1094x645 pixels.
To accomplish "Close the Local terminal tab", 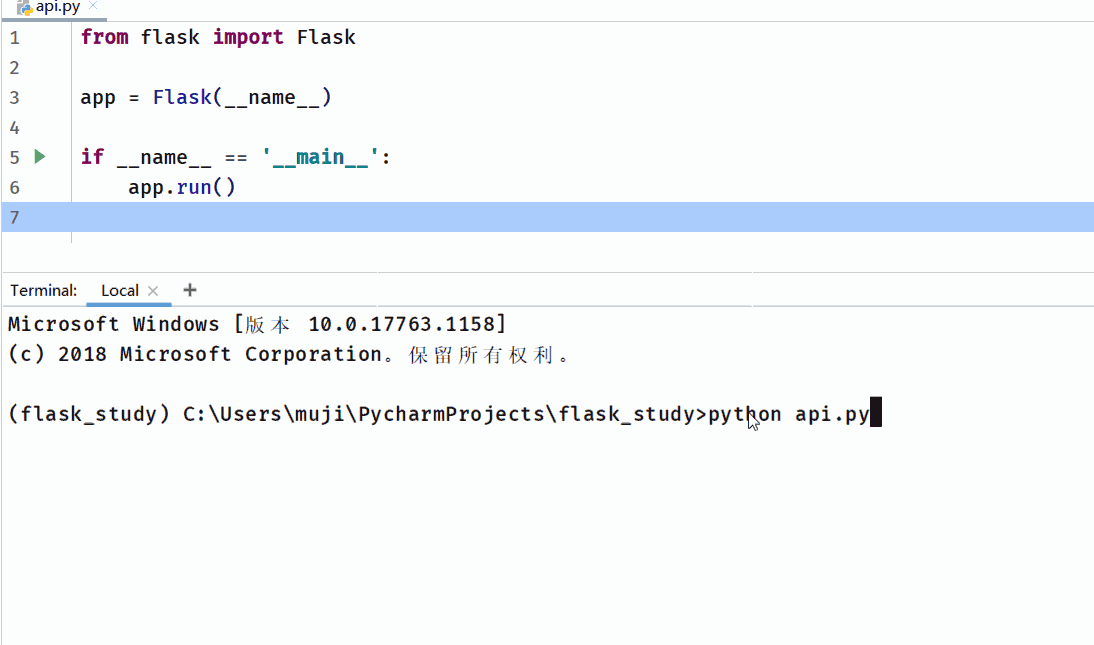I will point(153,290).
